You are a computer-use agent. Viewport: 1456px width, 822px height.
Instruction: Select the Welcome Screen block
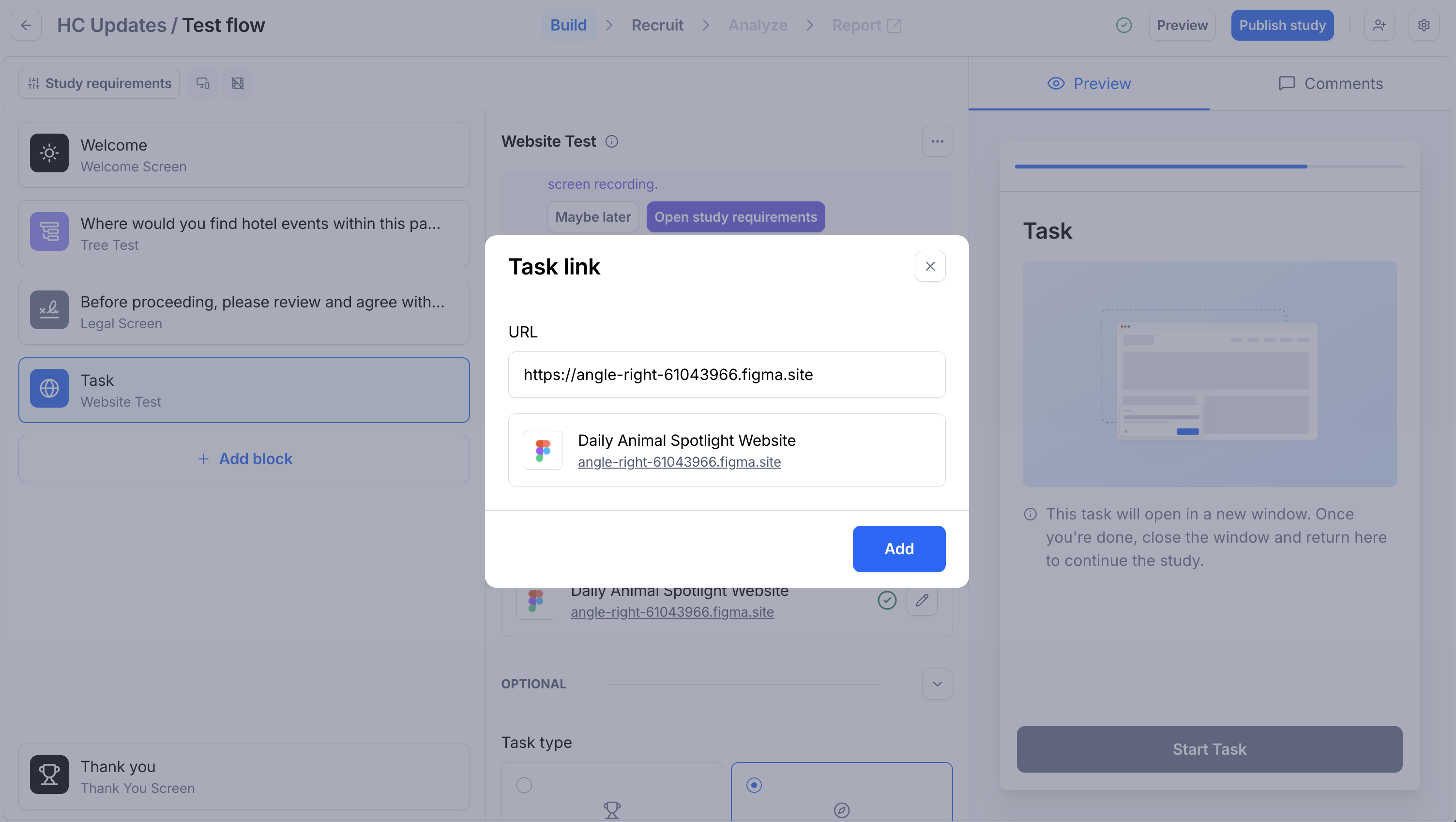[244, 155]
